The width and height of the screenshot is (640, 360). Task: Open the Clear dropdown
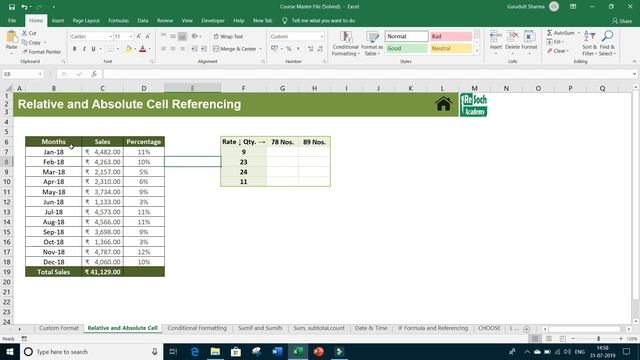point(558,51)
